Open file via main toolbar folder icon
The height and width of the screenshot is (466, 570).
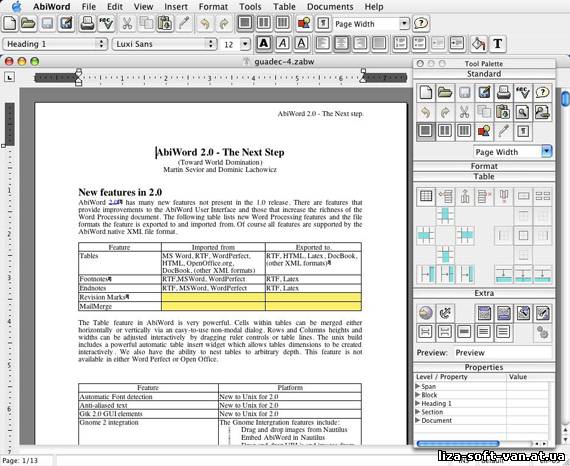point(28,24)
